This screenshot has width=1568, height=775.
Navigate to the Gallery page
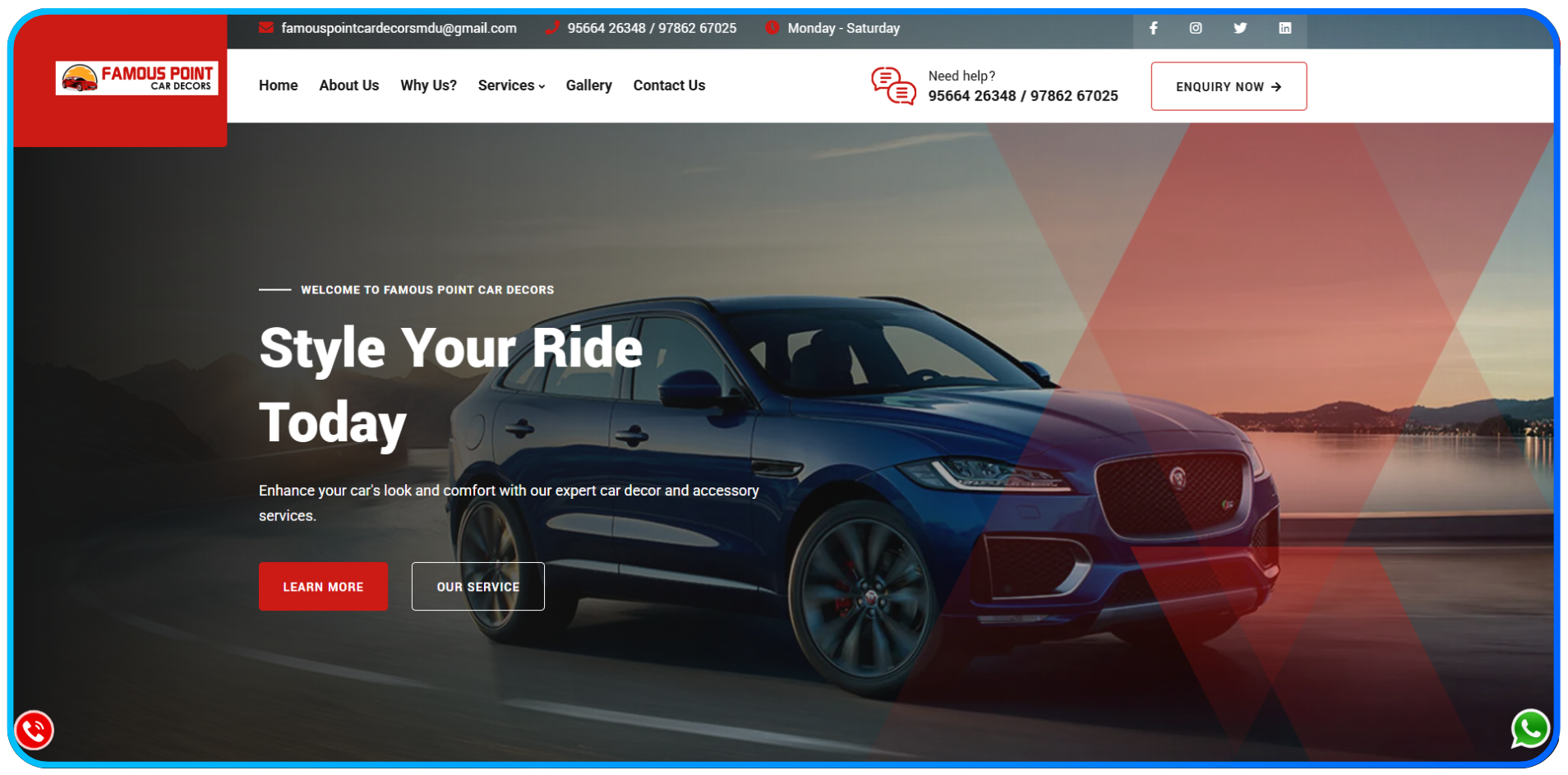(x=588, y=85)
